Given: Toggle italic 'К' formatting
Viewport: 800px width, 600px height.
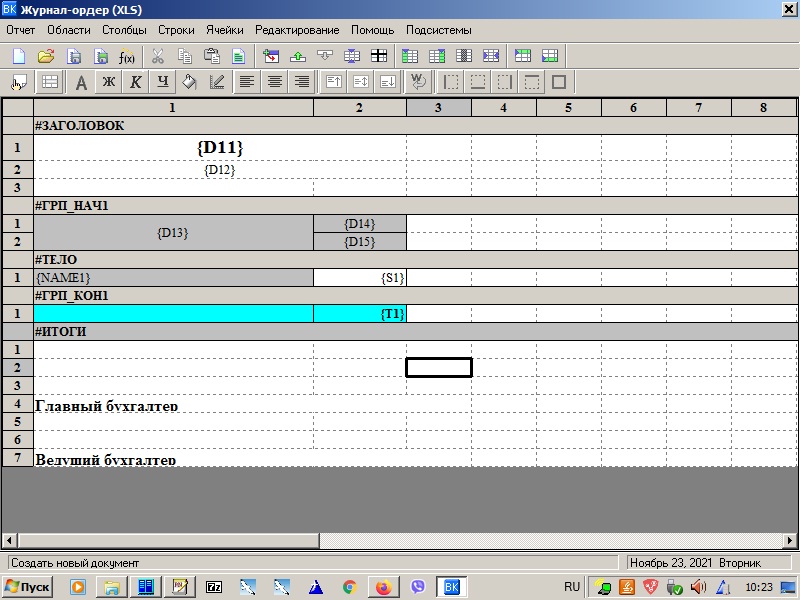Looking at the screenshot, I should click(135, 82).
